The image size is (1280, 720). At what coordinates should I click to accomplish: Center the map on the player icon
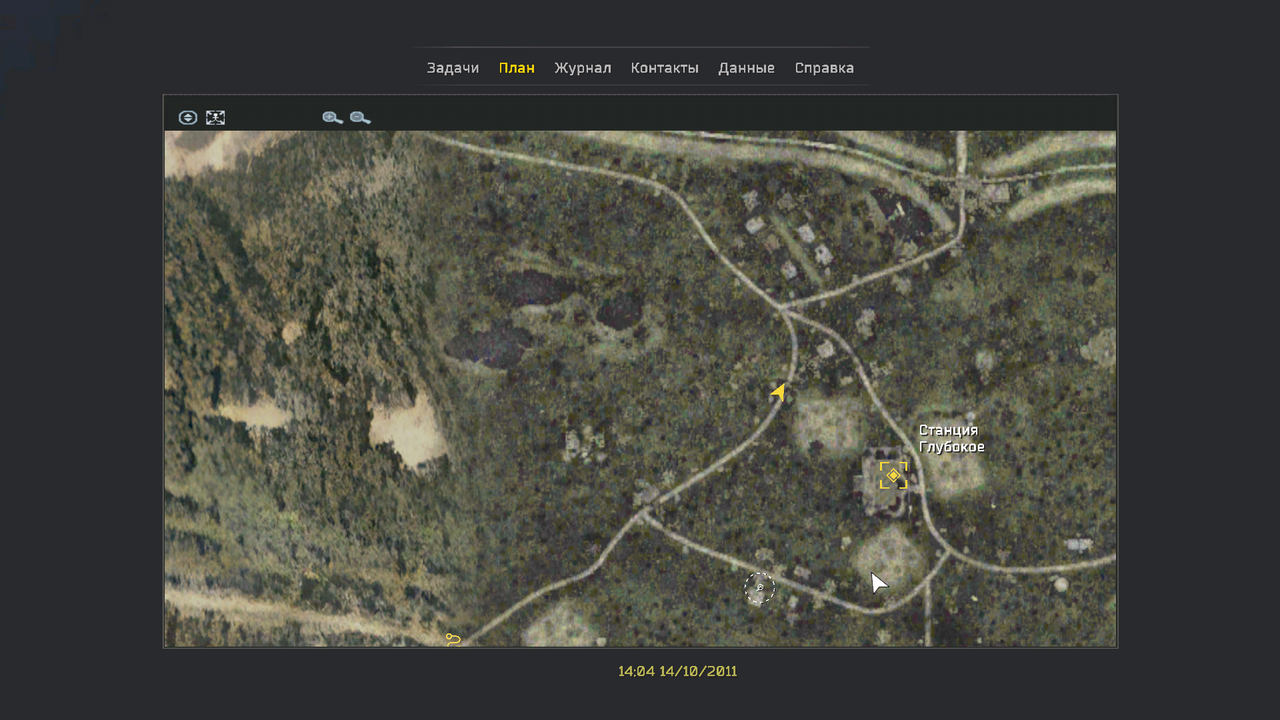tap(215, 118)
